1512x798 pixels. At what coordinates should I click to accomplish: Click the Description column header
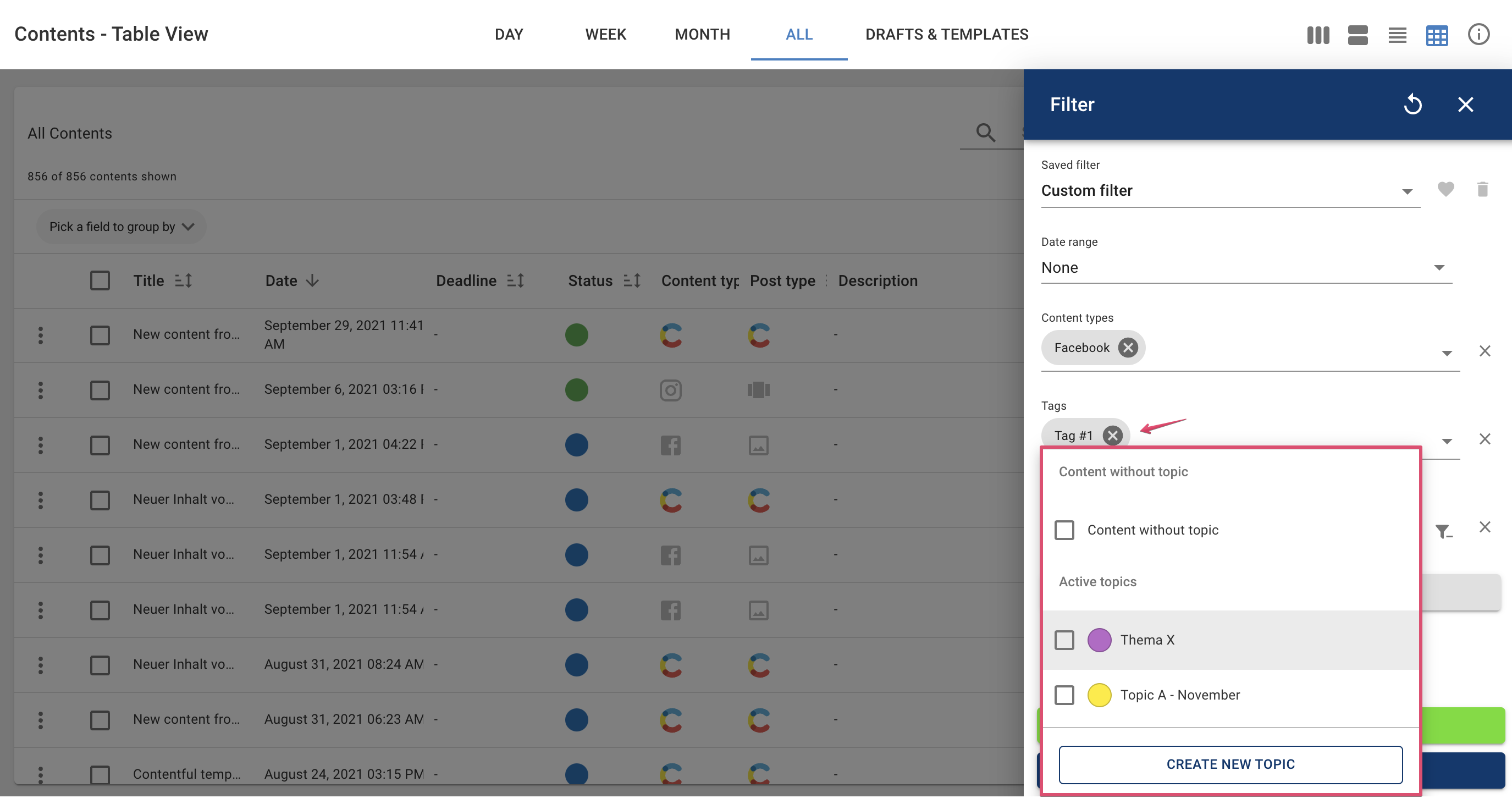(x=878, y=280)
